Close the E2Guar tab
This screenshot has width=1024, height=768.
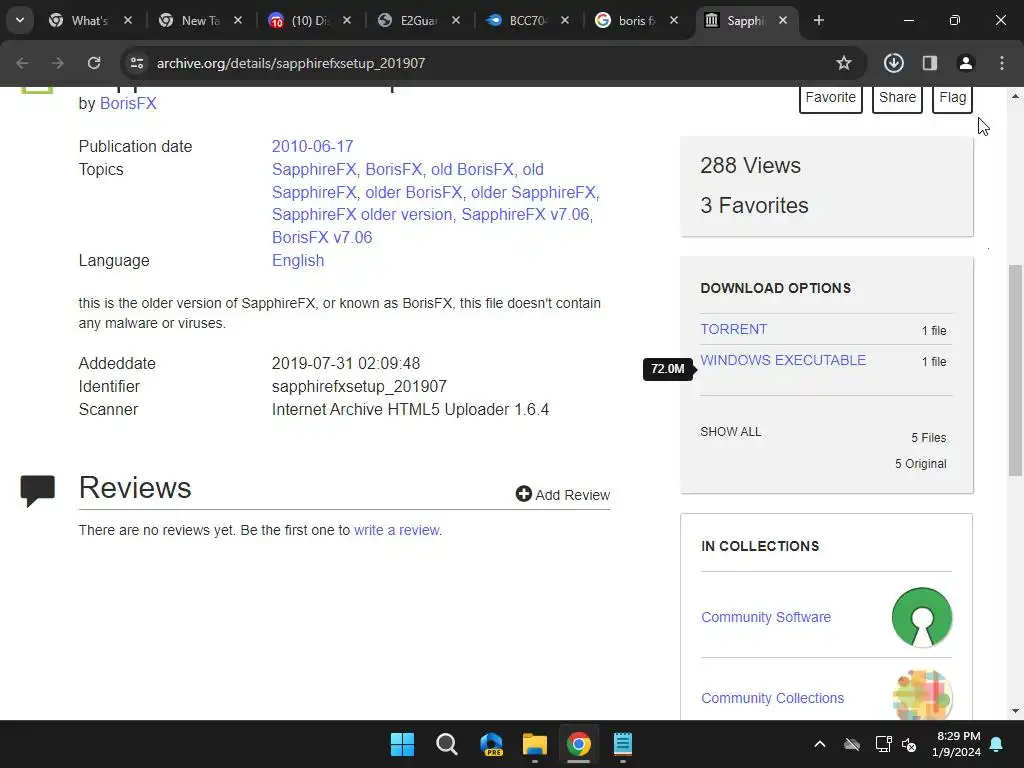456,20
